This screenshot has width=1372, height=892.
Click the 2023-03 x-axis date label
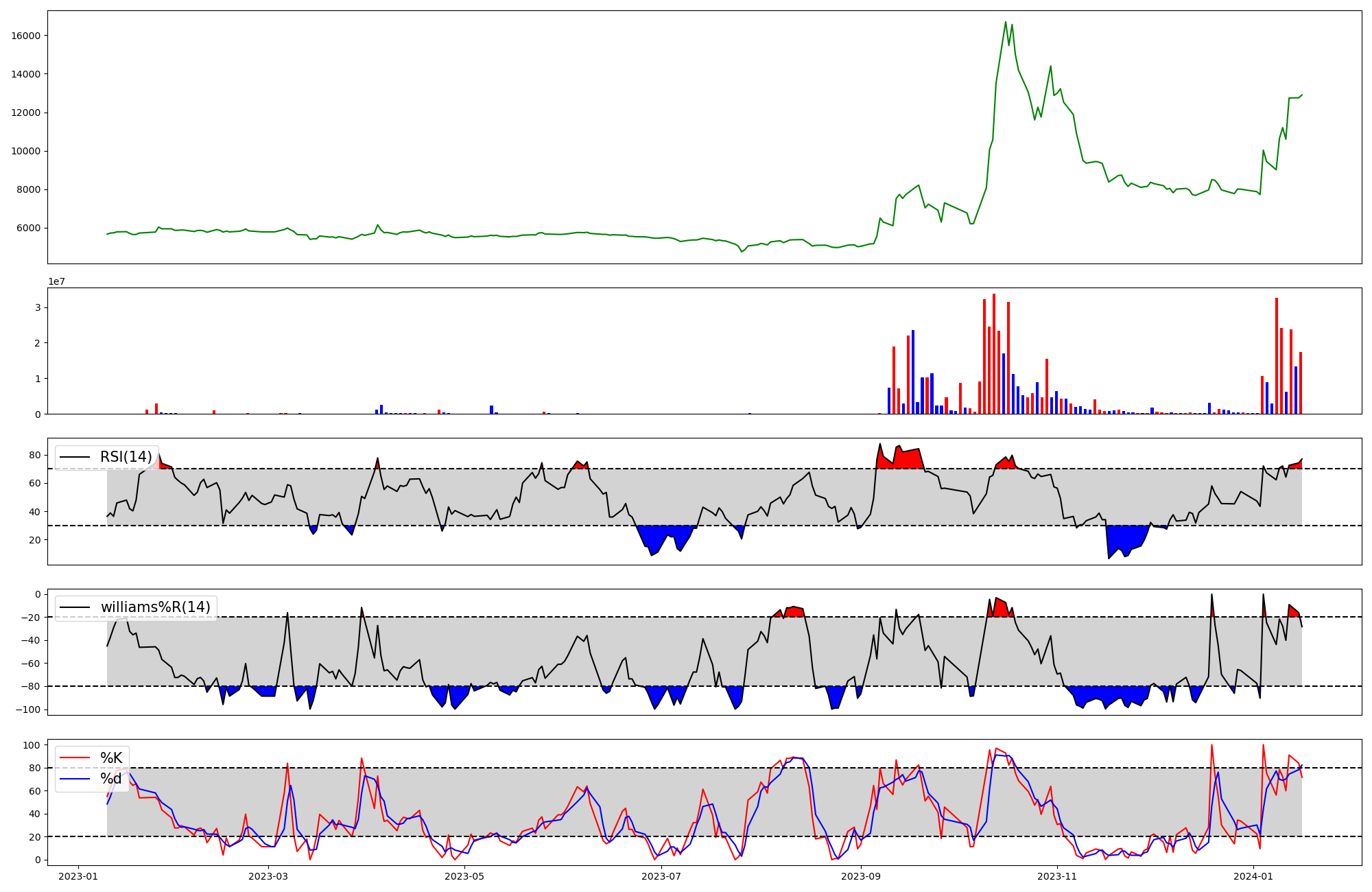click(x=268, y=876)
